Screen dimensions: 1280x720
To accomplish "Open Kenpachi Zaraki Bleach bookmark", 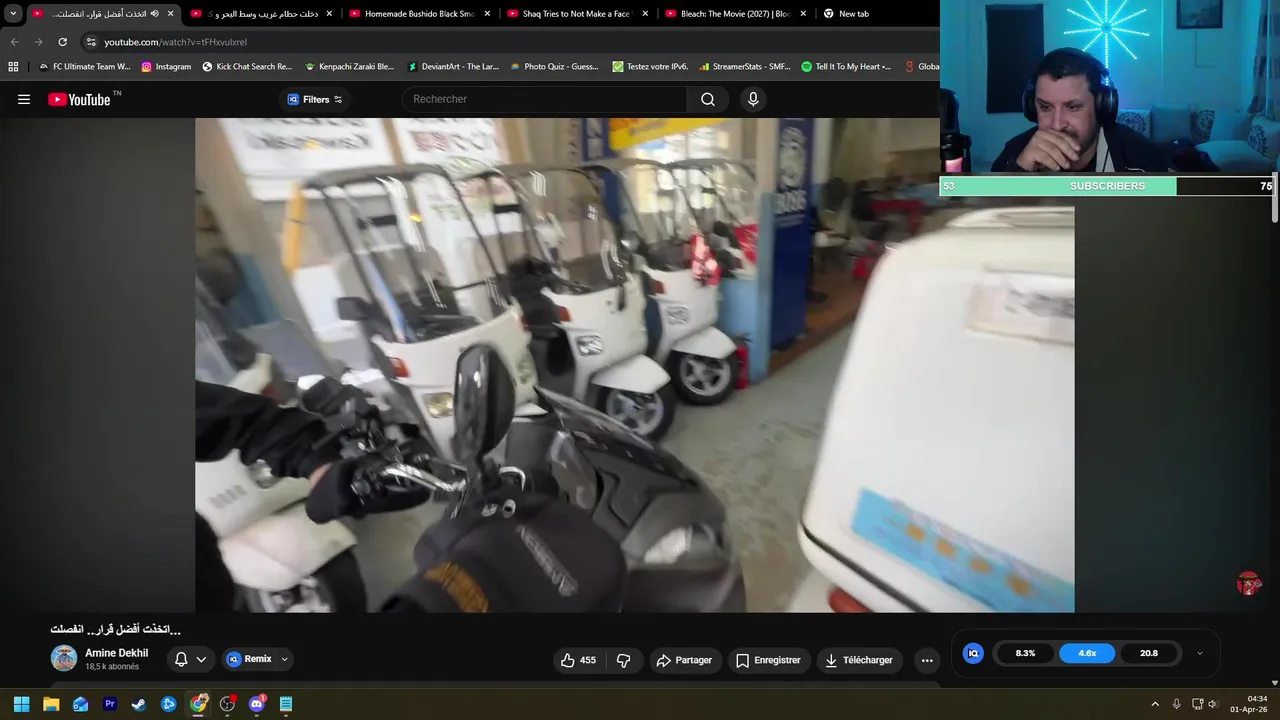I will [x=349, y=67].
